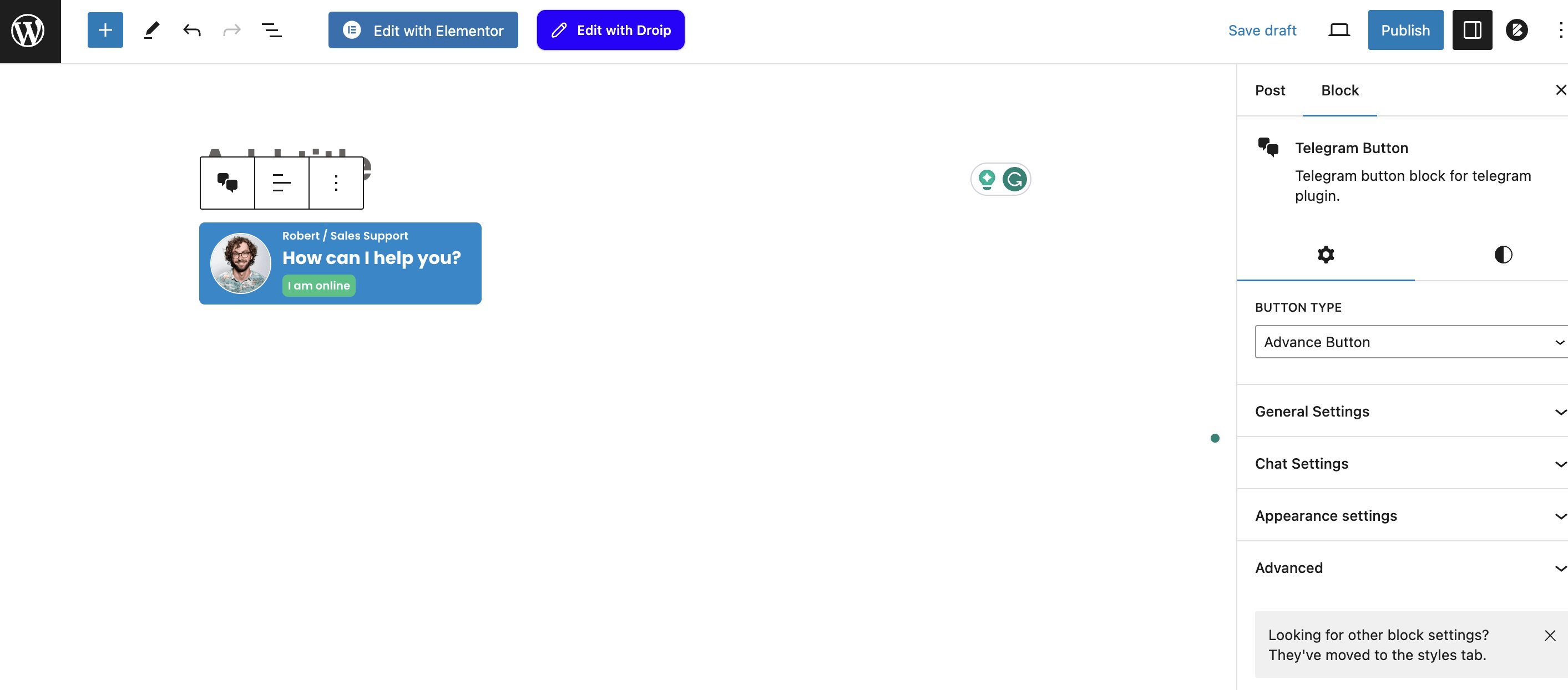1568x690 pixels.
Task: Select the gear Settings tab
Action: tap(1325, 255)
